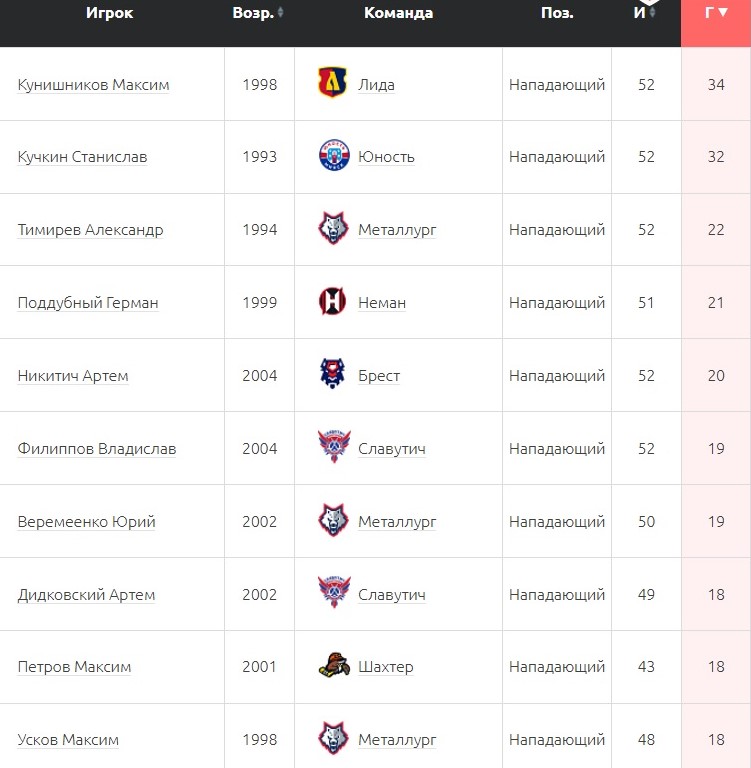This screenshot has height=768, width=751.
Task: Click Металлург logo in Усков Максим row
Action: point(333,740)
